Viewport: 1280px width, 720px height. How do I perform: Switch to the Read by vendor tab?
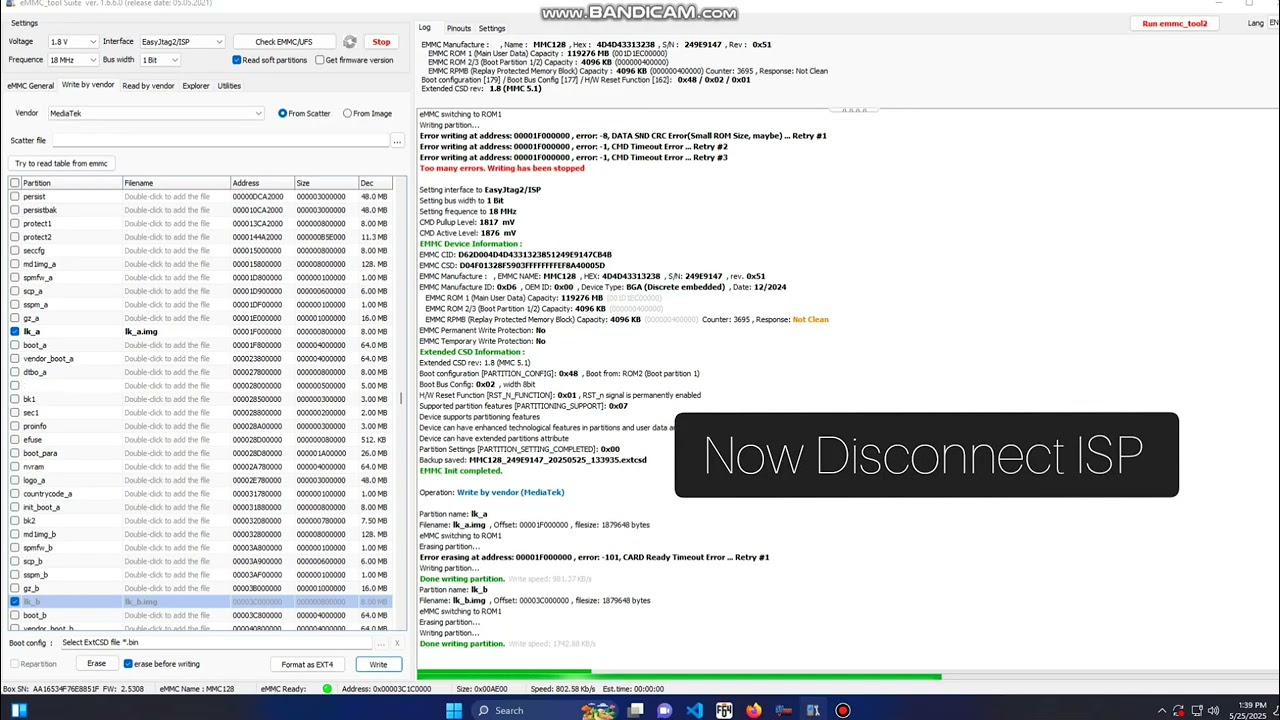(x=148, y=86)
